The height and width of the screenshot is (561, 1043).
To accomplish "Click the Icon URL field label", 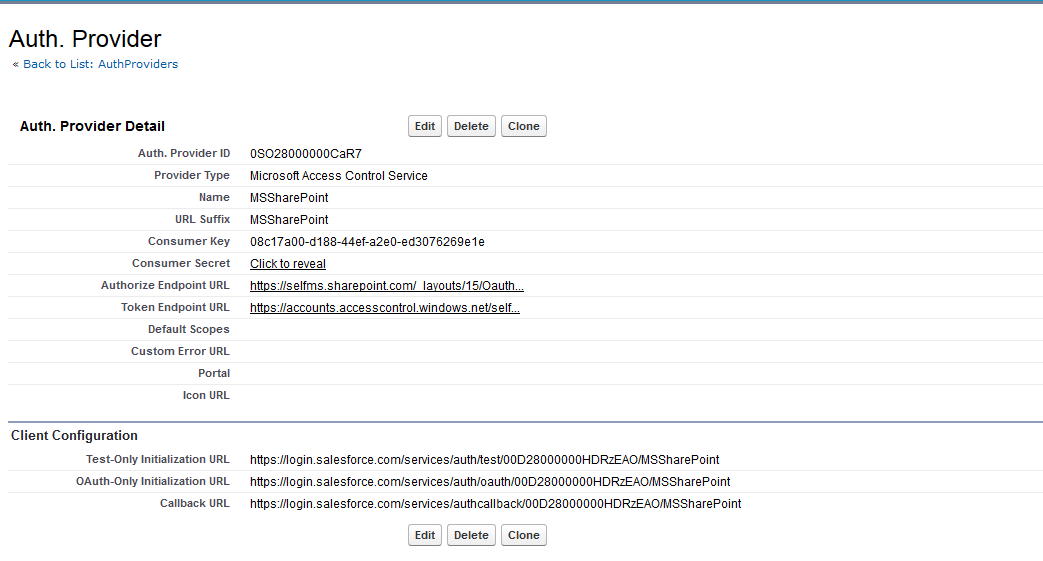I will 206,395.
